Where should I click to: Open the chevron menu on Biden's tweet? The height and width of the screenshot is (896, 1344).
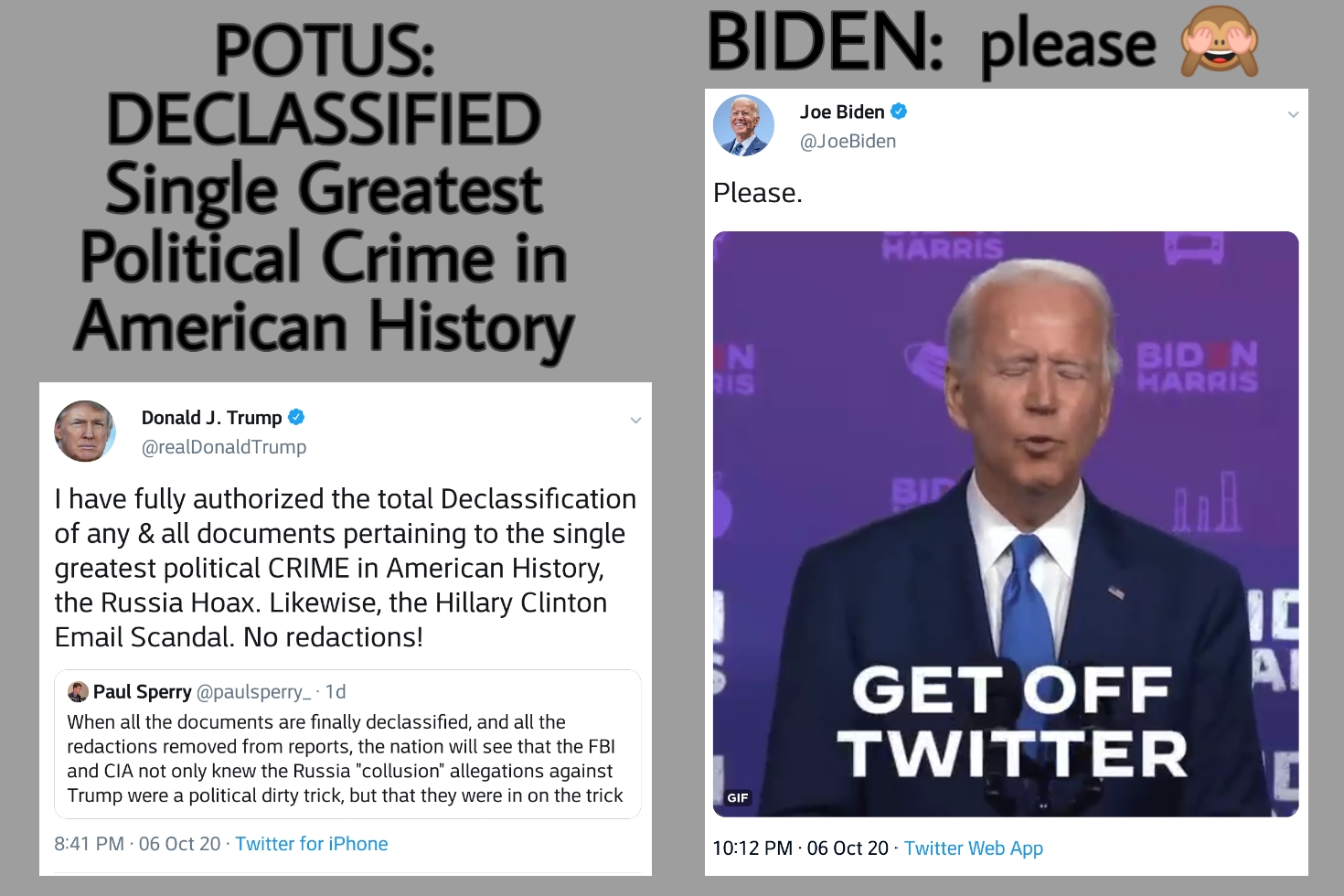click(1293, 114)
